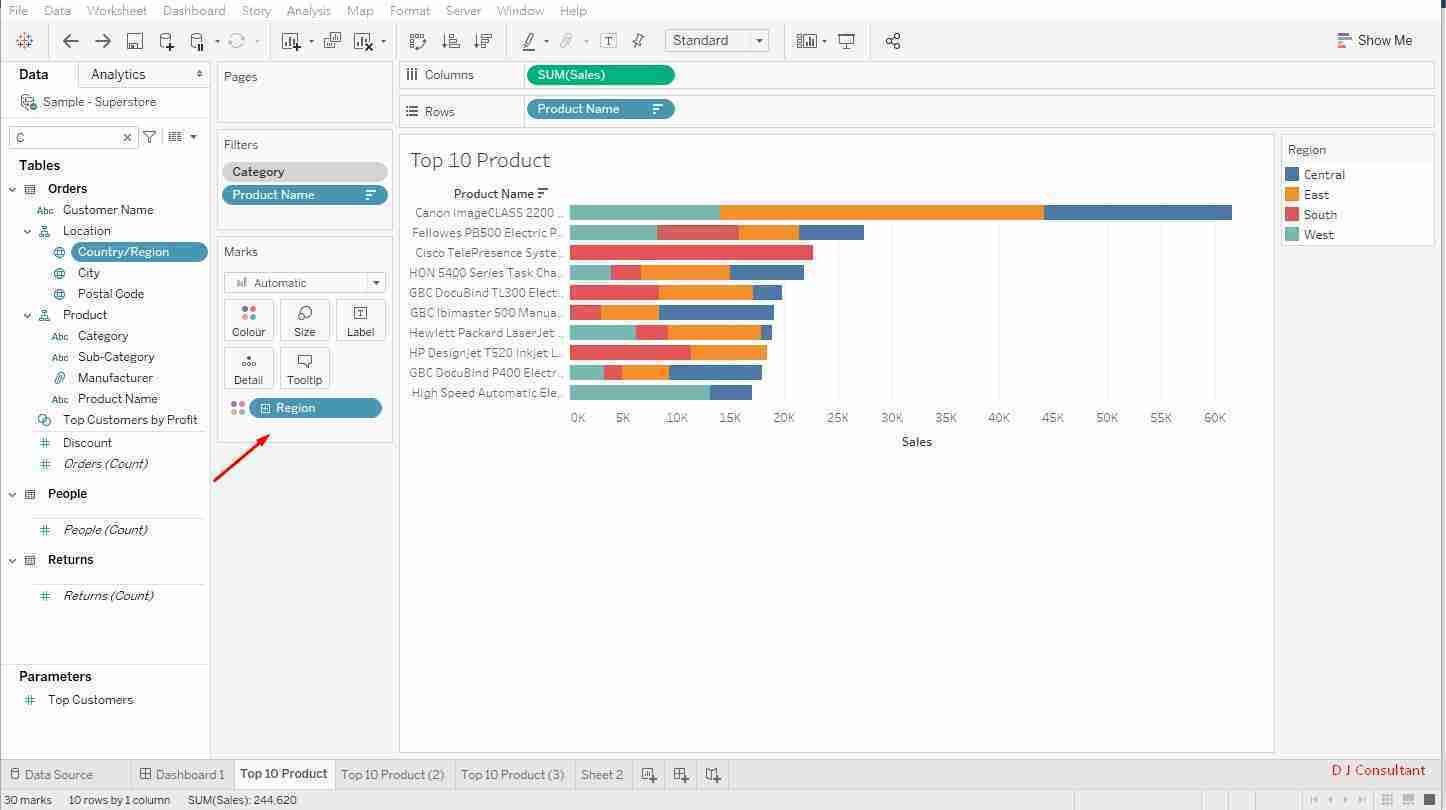Switch to the Dashboard 1 tab
The width and height of the screenshot is (1446, 810).
point(182,775)
